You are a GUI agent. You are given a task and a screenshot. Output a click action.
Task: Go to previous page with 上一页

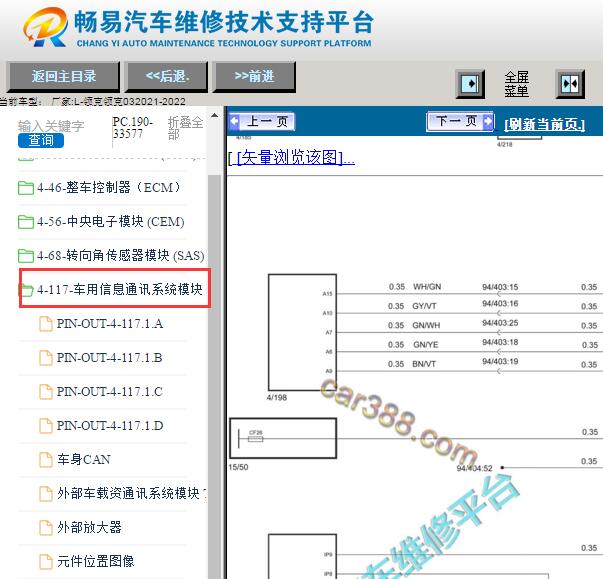pos(262,122)
